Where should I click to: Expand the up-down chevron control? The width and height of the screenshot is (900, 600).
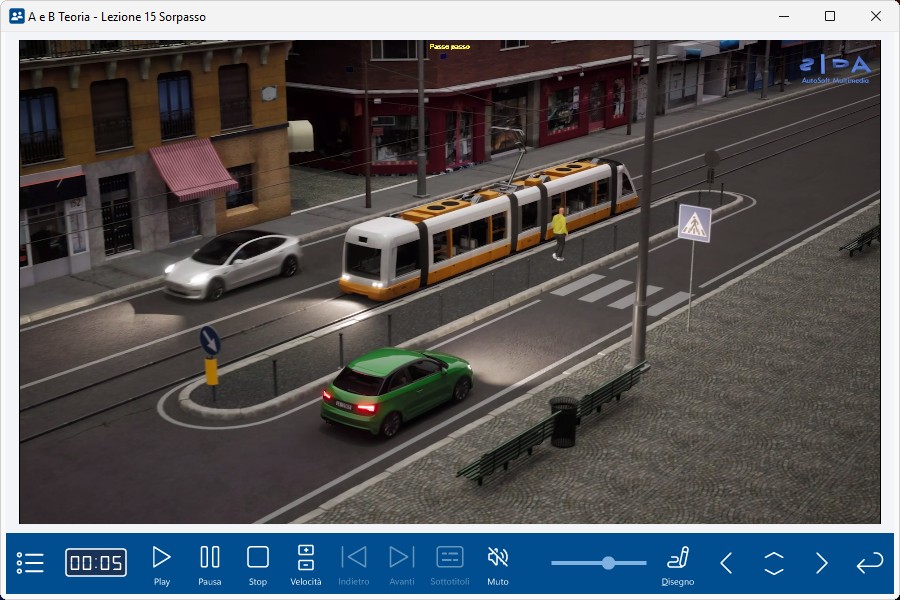(774, 563)
